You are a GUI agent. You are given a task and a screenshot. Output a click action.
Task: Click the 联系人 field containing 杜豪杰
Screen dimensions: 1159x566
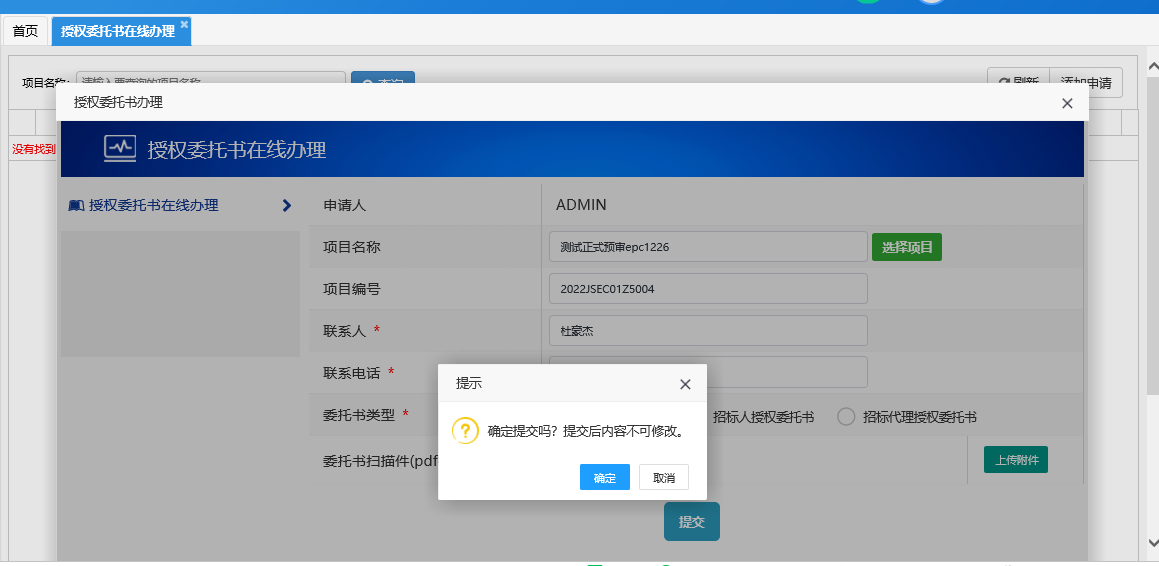point(708,331)
